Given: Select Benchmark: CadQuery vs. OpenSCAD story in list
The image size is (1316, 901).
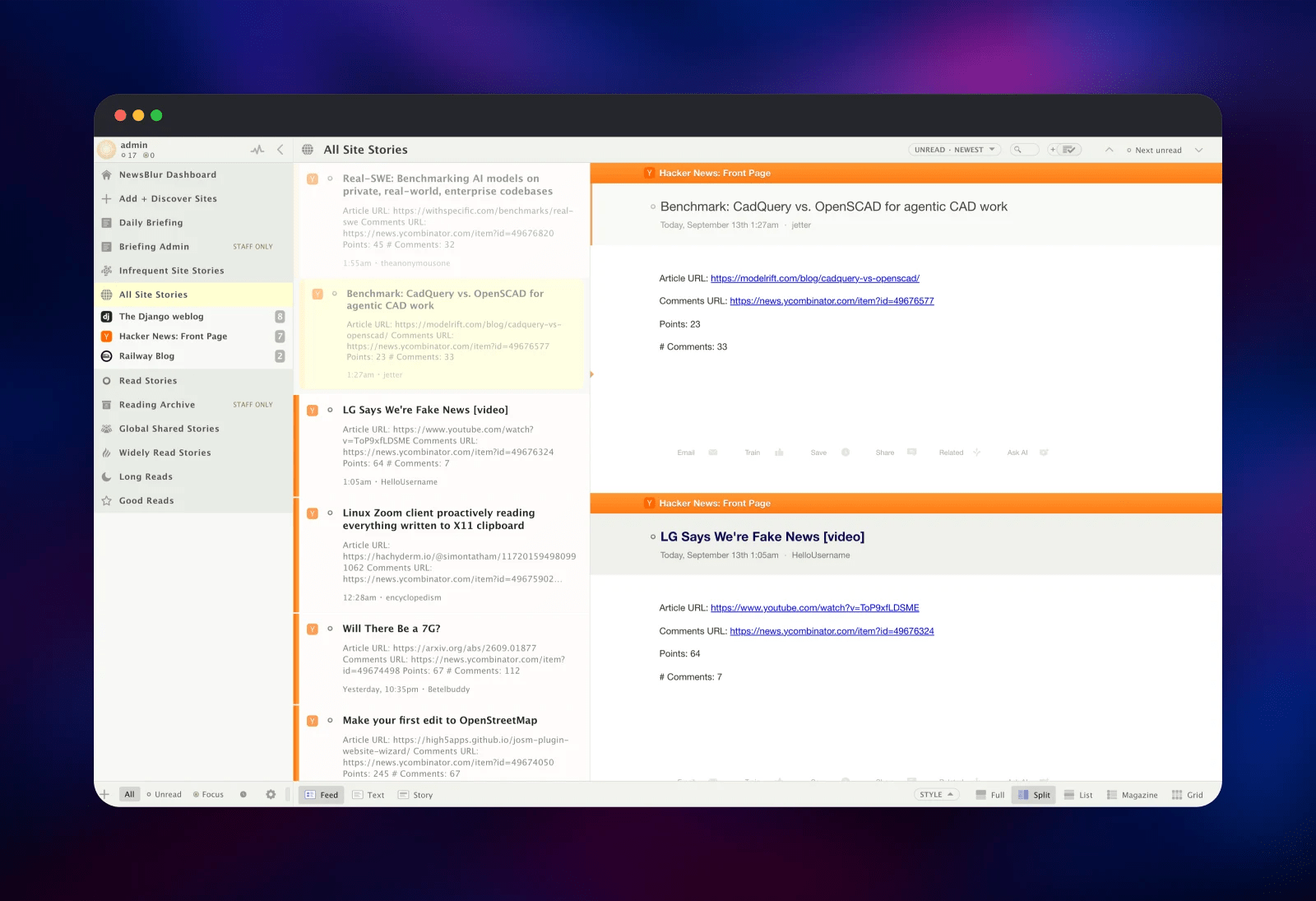Looking at the screenshot, I should tap(442, 334).
